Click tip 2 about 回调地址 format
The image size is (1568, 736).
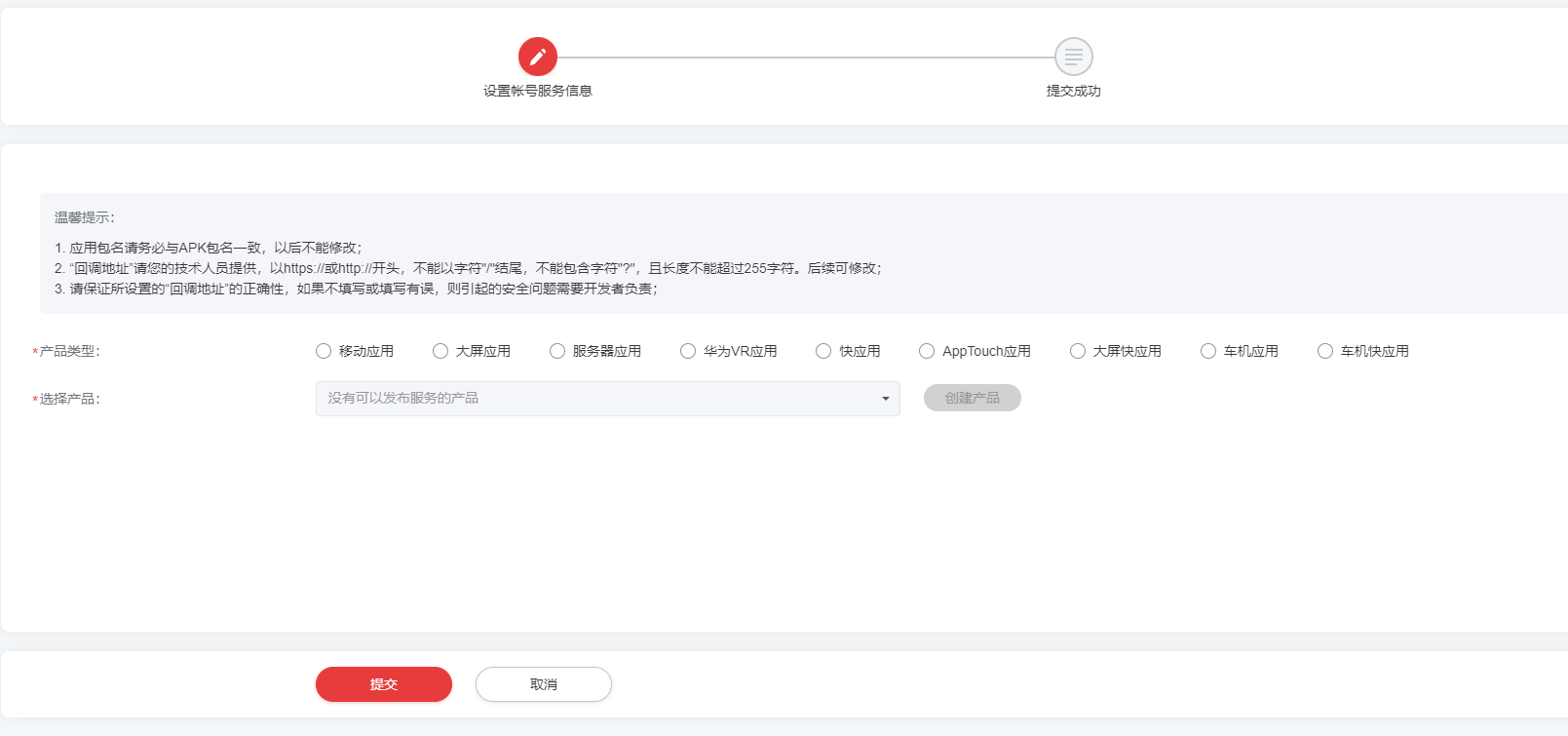[x=469, y=268]
